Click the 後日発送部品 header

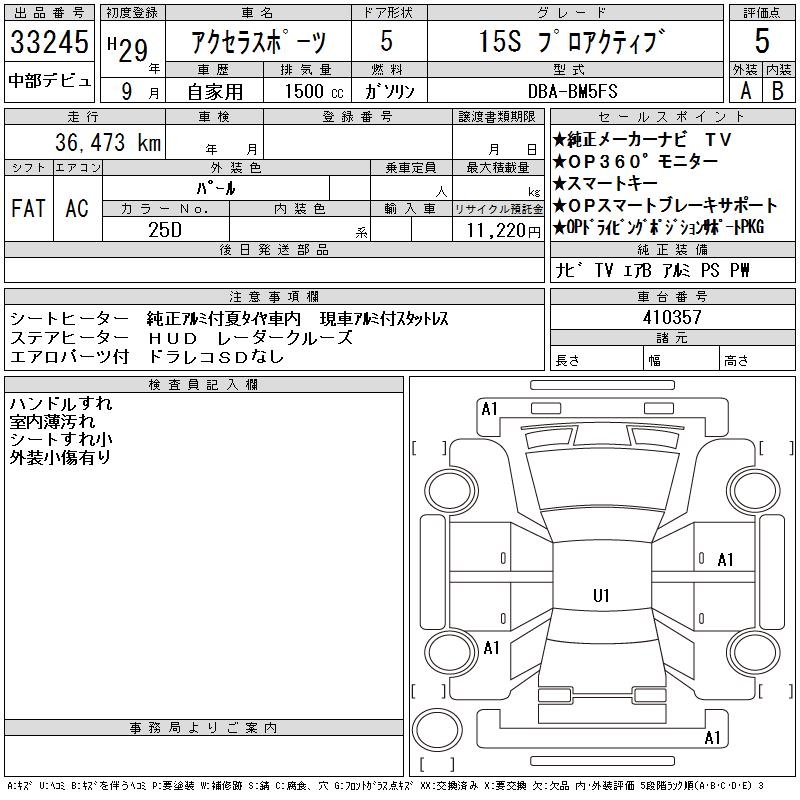point(274,249)
